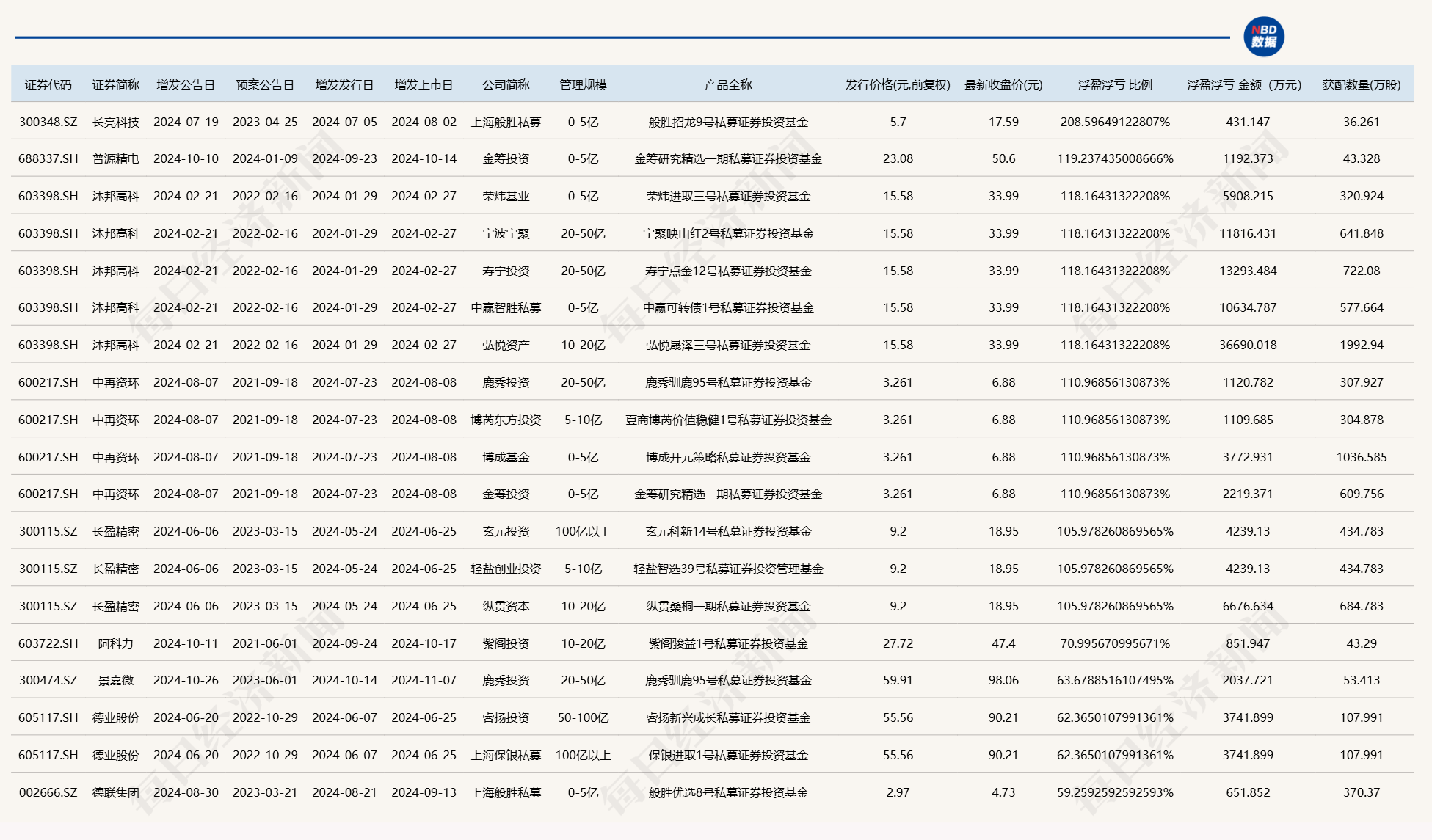
Task: Select 睿扬投资 company cell
Action: [506, 717]
